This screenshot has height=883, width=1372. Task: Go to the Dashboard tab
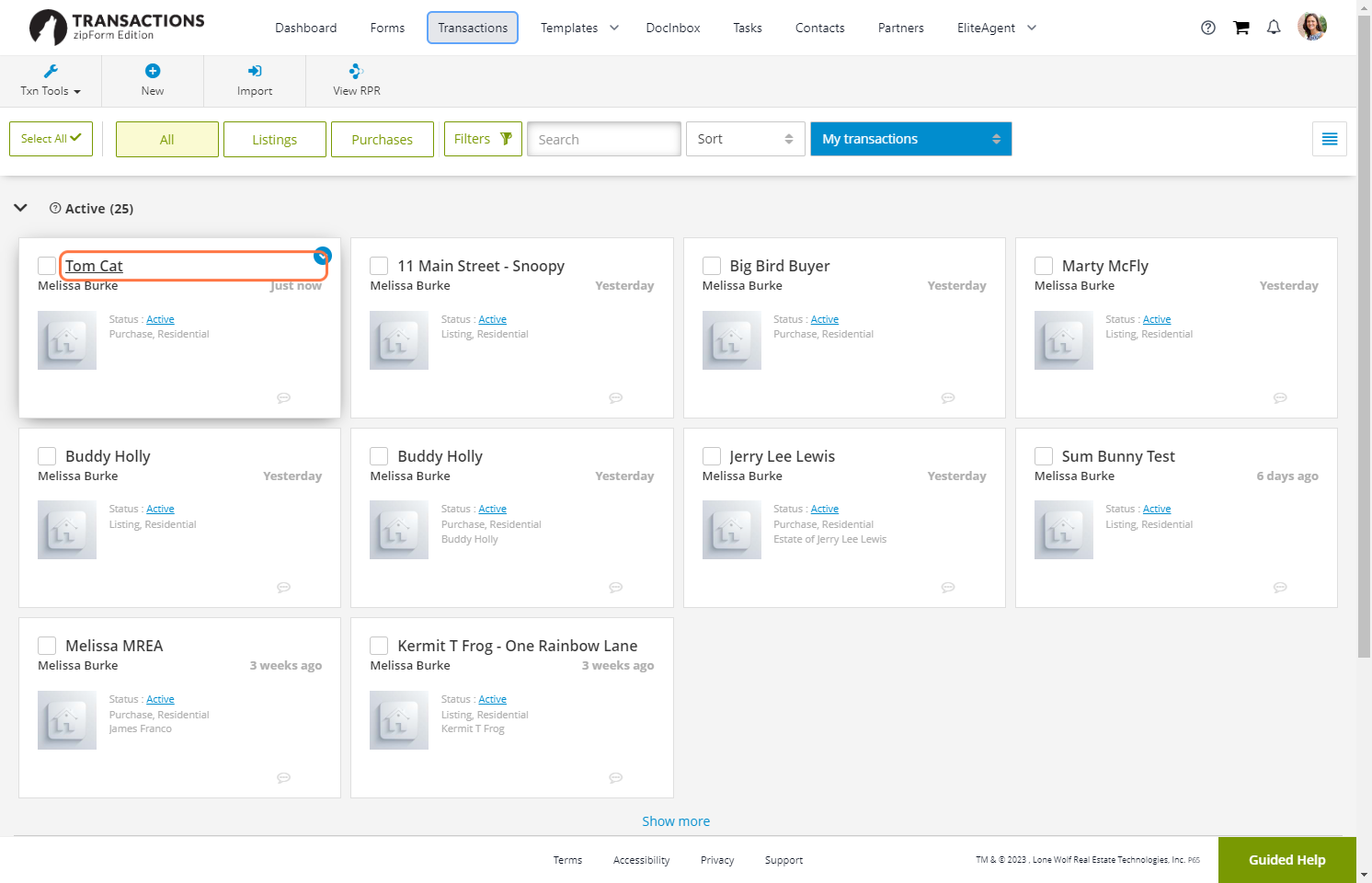coord(306,28)
